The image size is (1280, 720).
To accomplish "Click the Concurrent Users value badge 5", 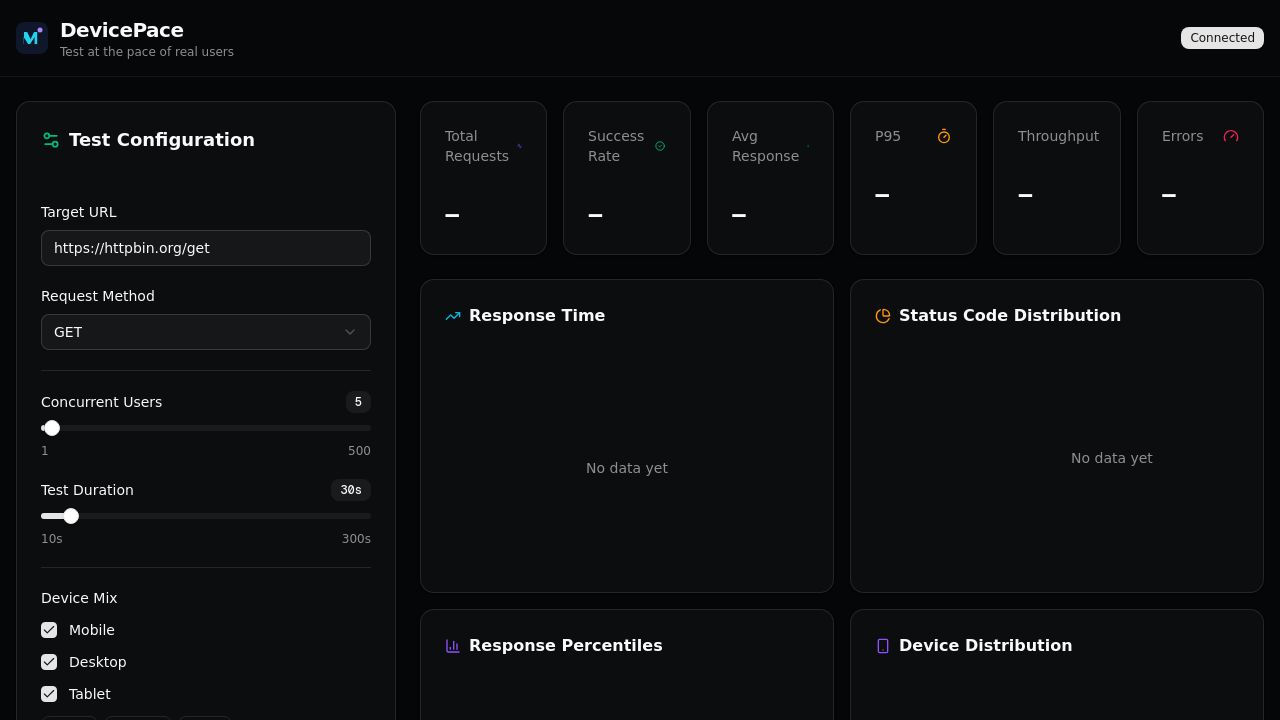I will 358,402.
